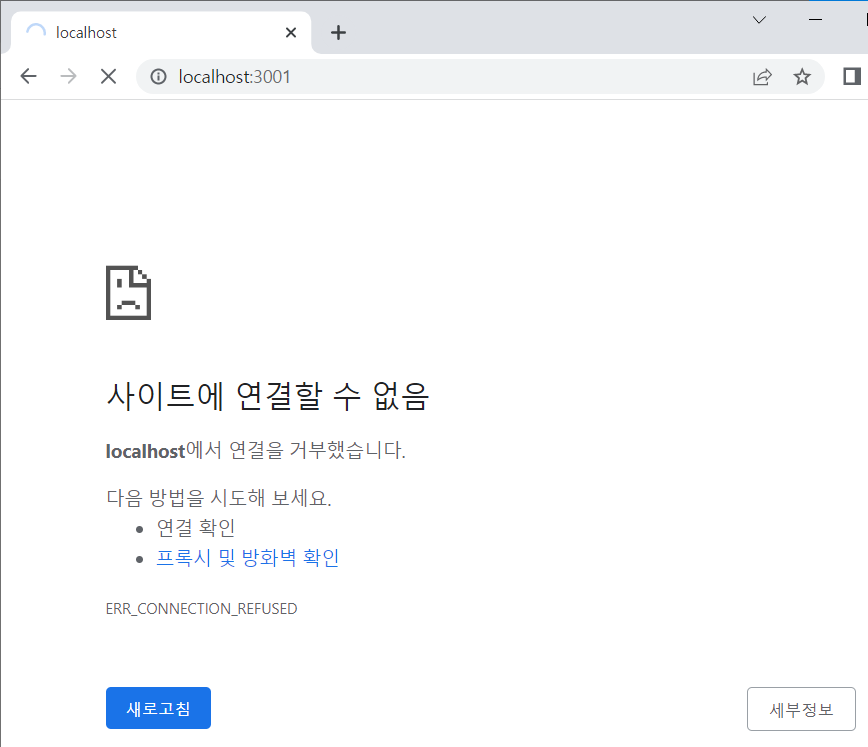
Task: View site information icon in address bar
Action: click(158, 76)
